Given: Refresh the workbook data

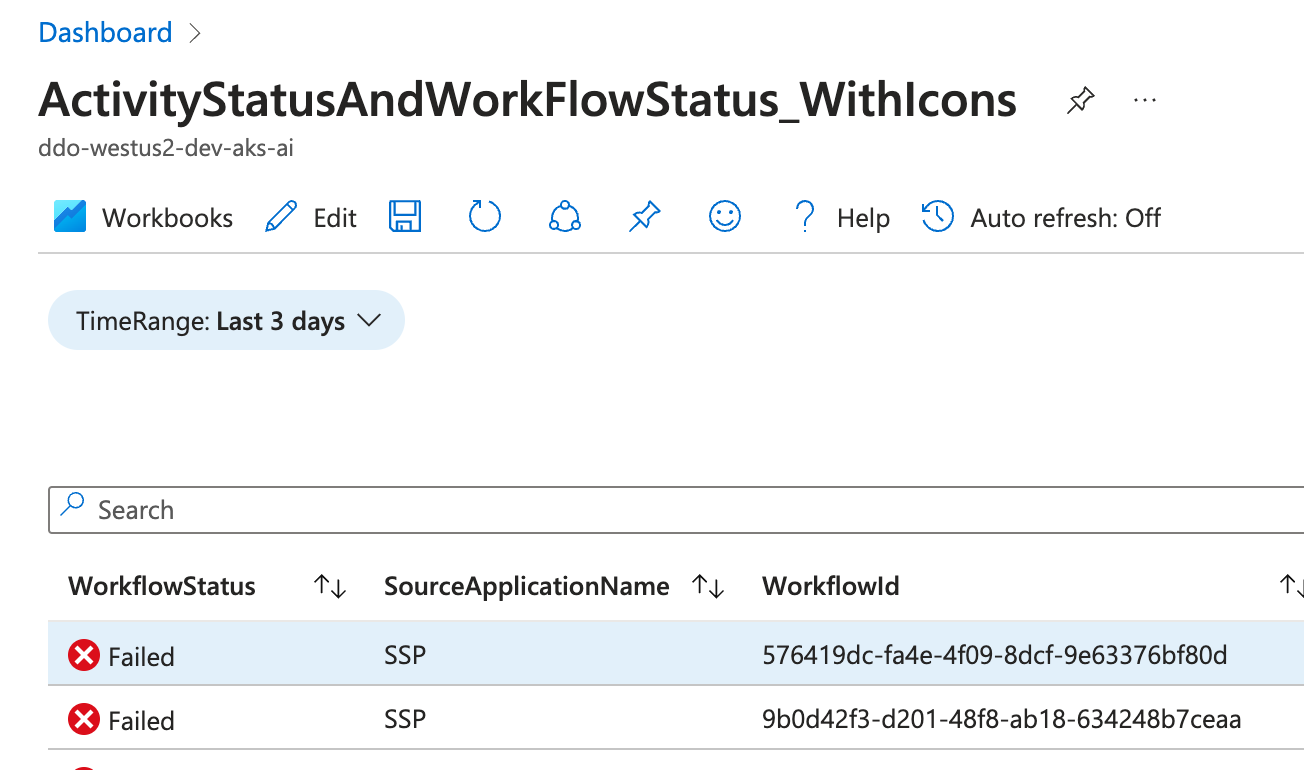Looking at the screenshot, I should 484,216.
